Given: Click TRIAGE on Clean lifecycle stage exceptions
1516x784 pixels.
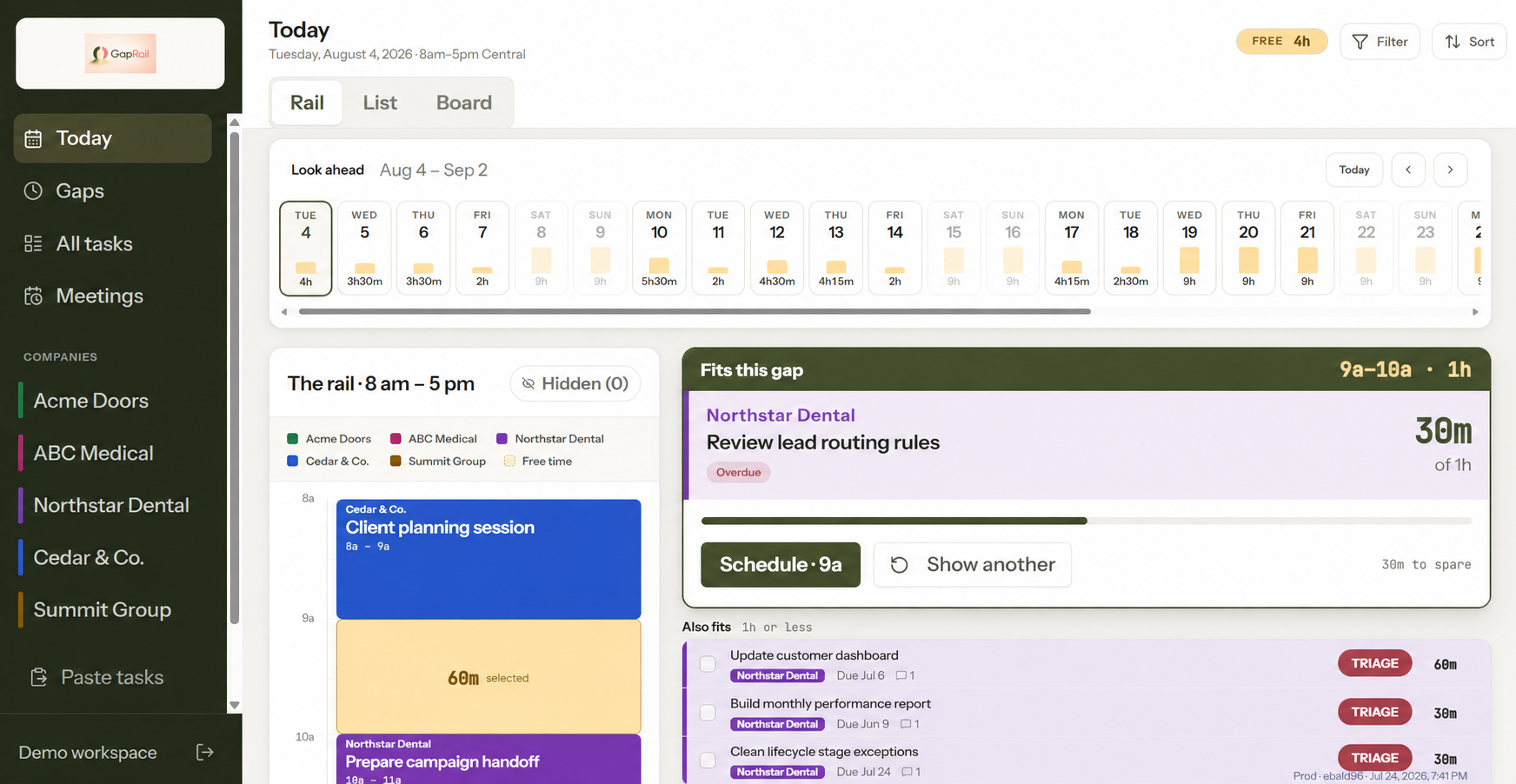Looking at the screenshot, I should (1374, 758).
